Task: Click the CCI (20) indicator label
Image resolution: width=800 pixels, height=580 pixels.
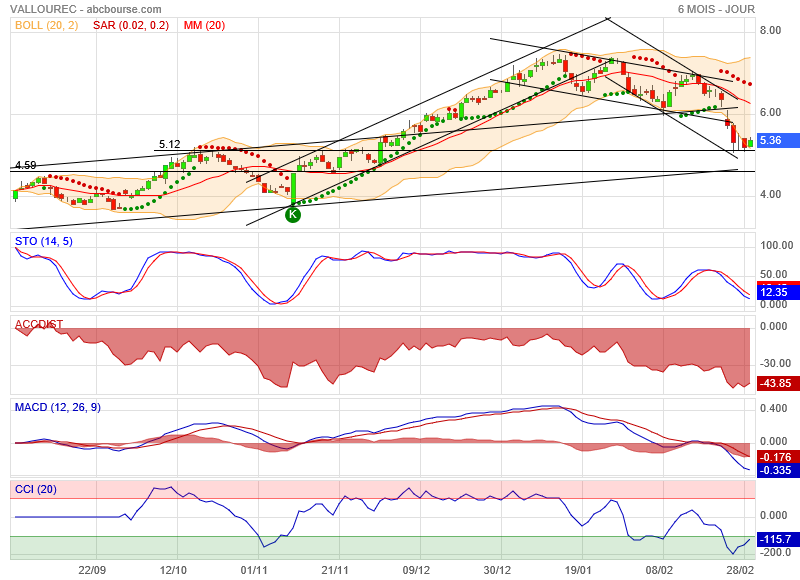Action: [x=36, y=490]
